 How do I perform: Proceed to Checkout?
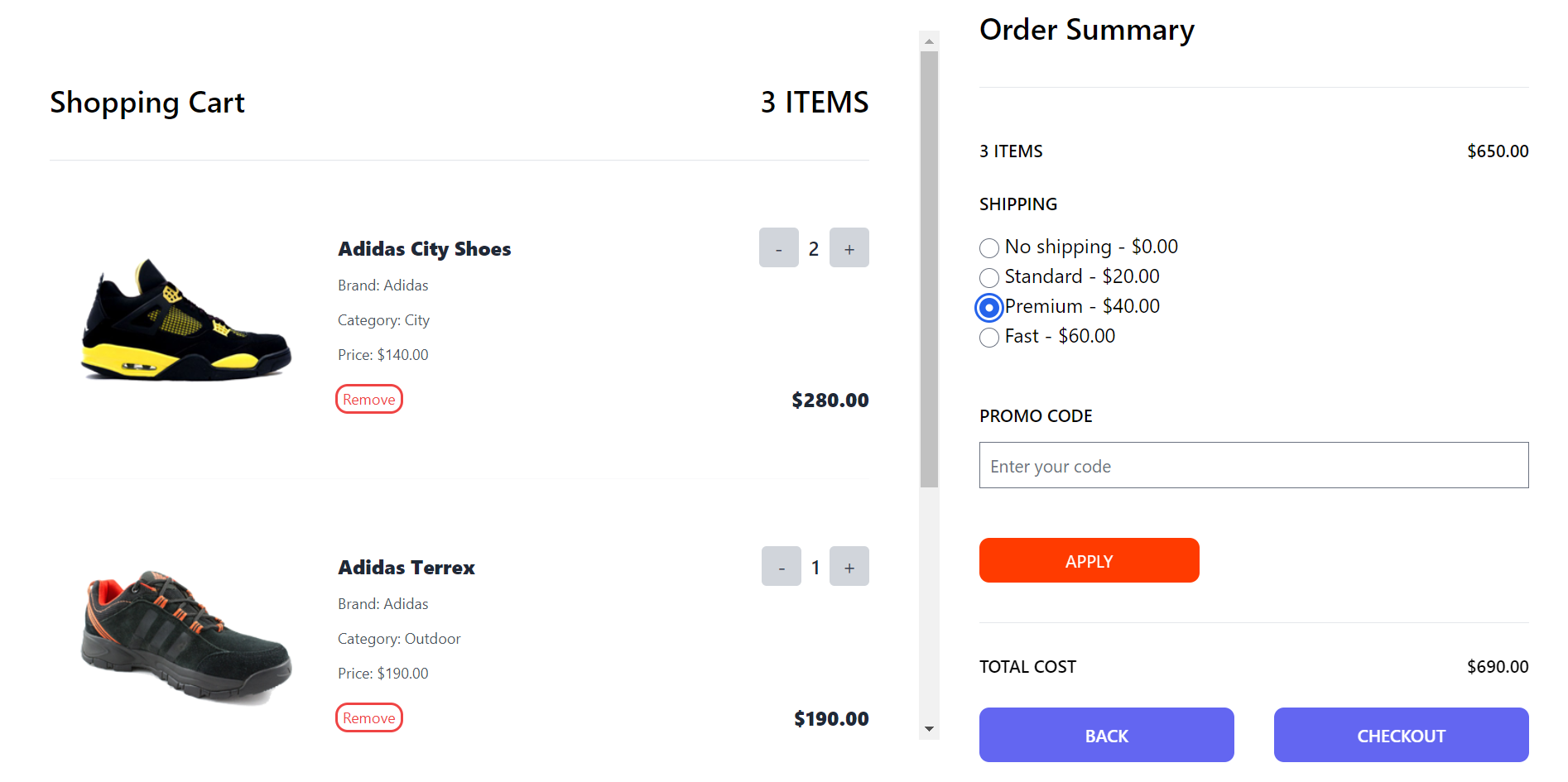1401,736
